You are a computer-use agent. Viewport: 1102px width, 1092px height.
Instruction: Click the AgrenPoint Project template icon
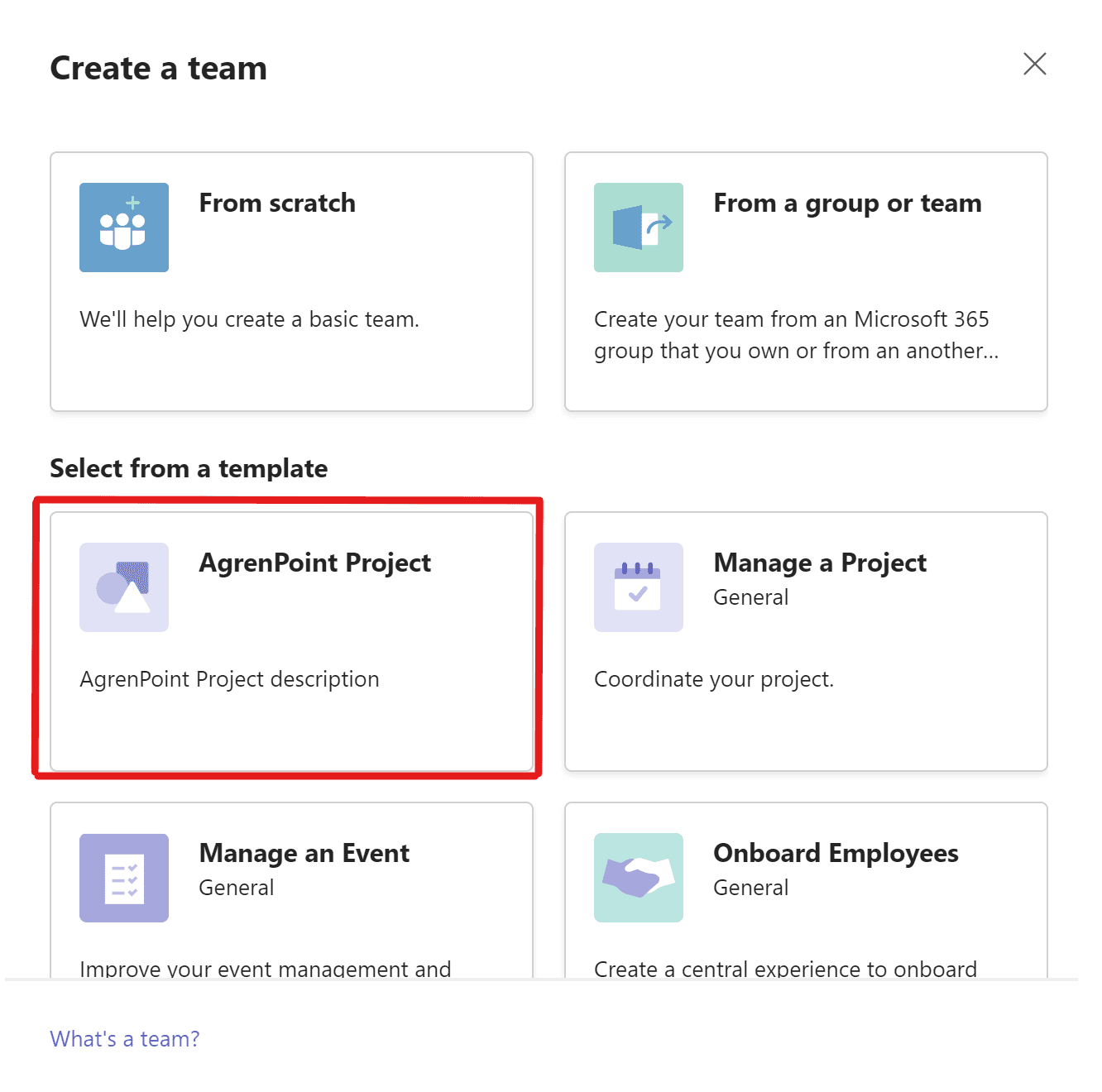click(123, 587)
